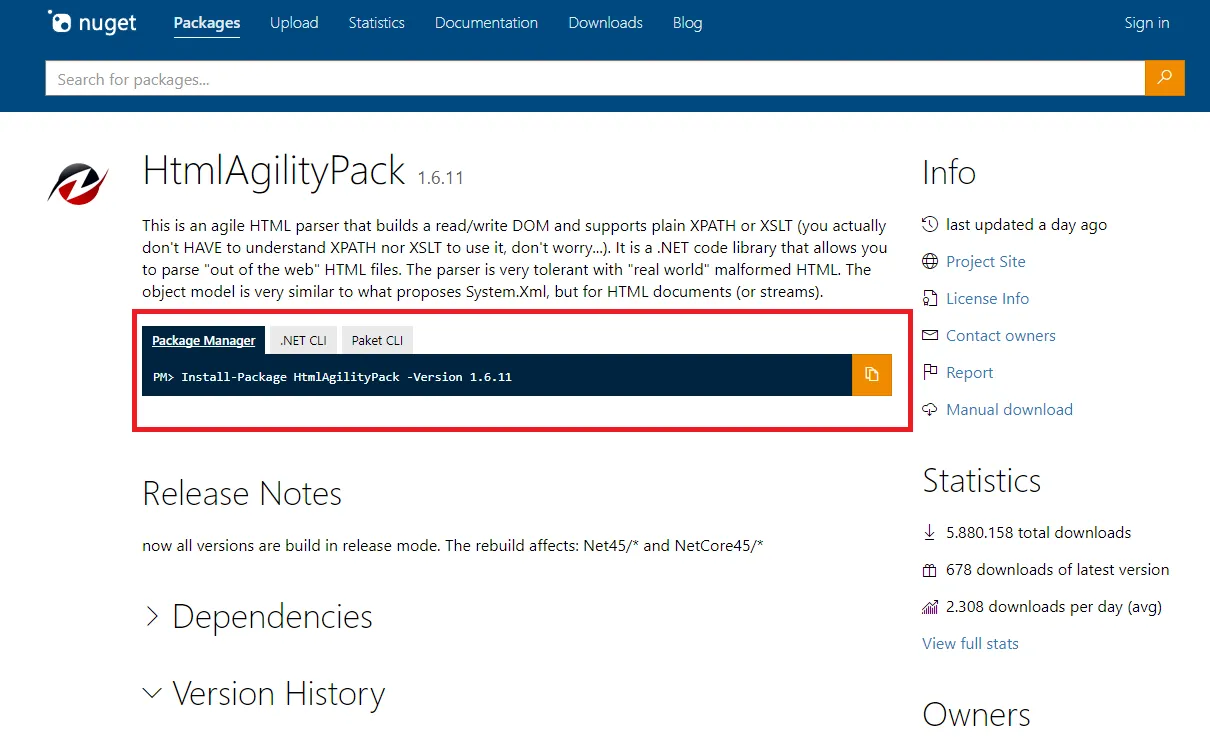1210x737 pixels.
Task: Click the NuGet logo in header
Action: (92, 22)
